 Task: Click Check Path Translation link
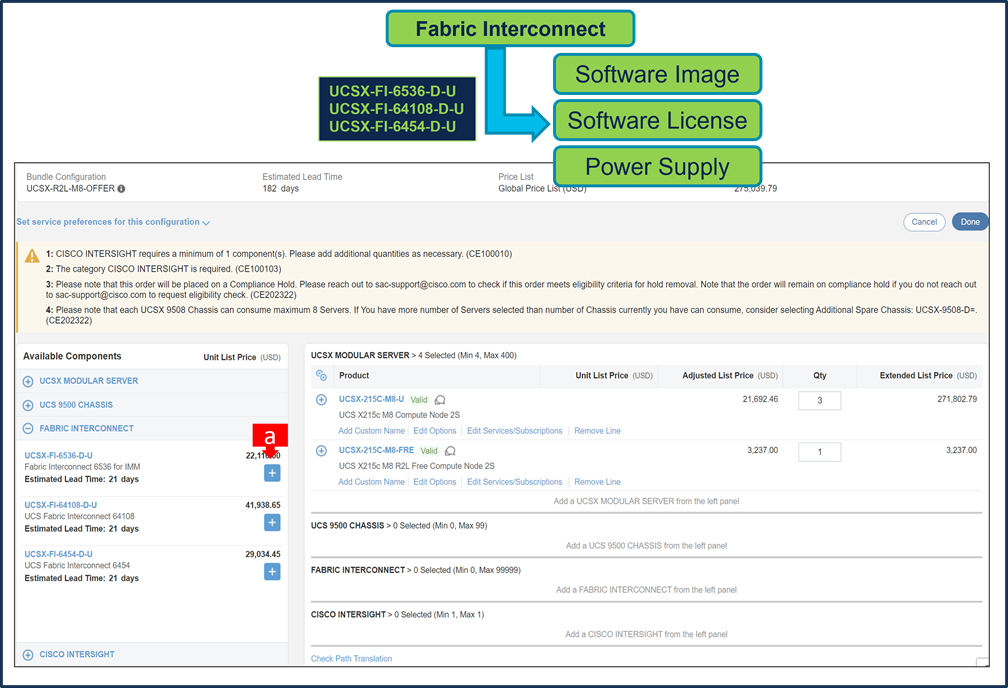pyautogui.click(x=351, y=658)
